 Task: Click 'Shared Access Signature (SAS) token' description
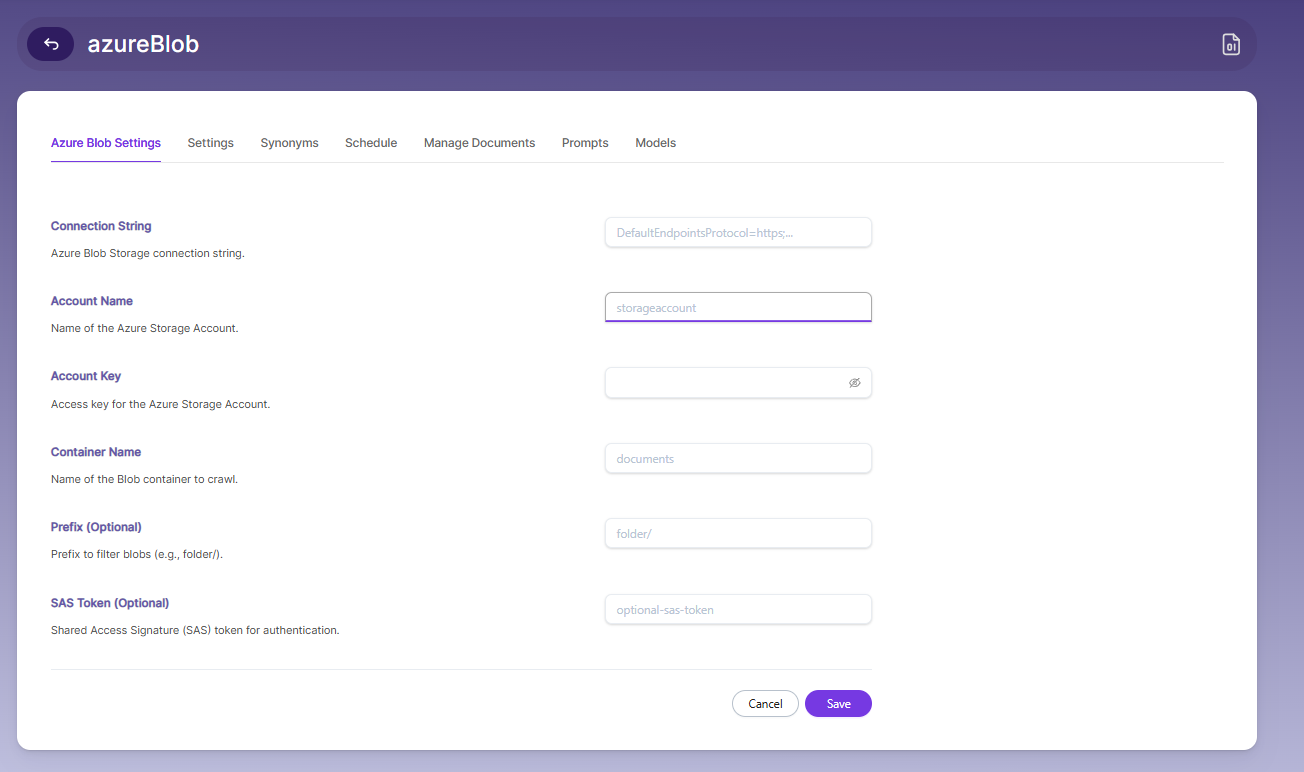pos(195,630)
